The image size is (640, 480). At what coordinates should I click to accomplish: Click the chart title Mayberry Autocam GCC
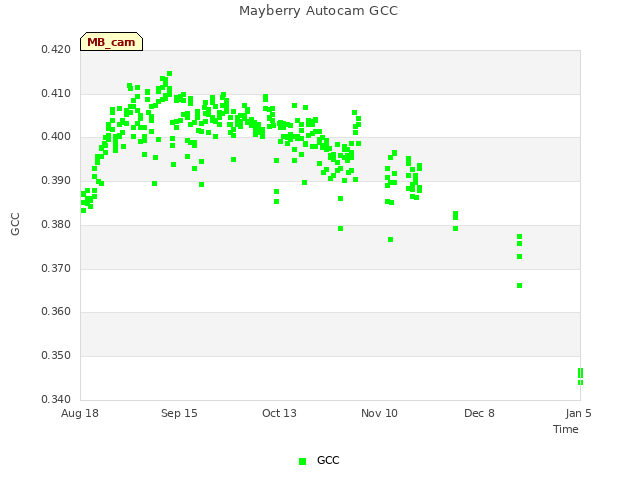[x=318, y=11]
